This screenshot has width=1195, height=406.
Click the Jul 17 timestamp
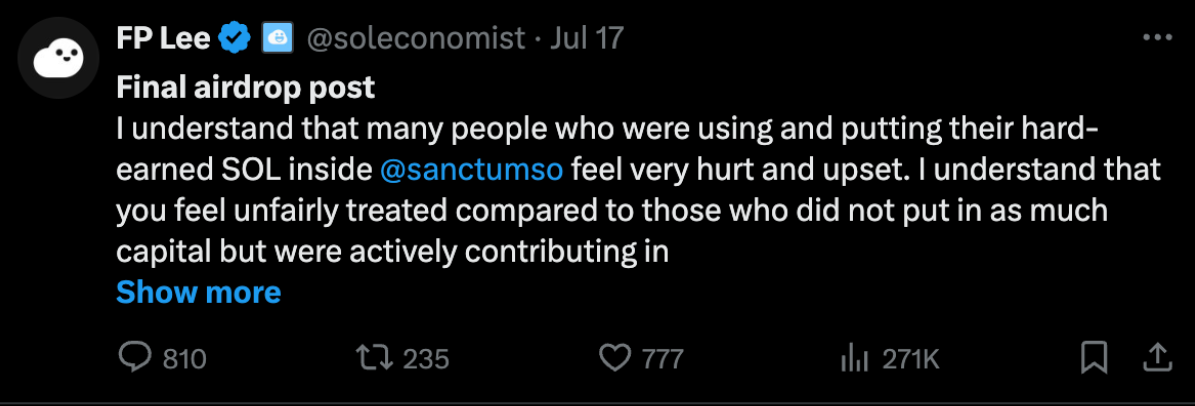587,39
